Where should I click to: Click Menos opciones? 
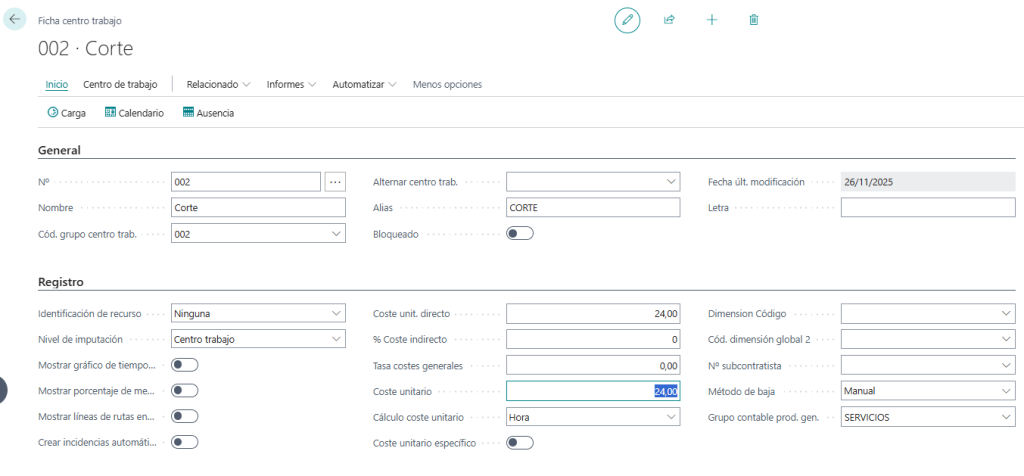[x=447, y=84]
